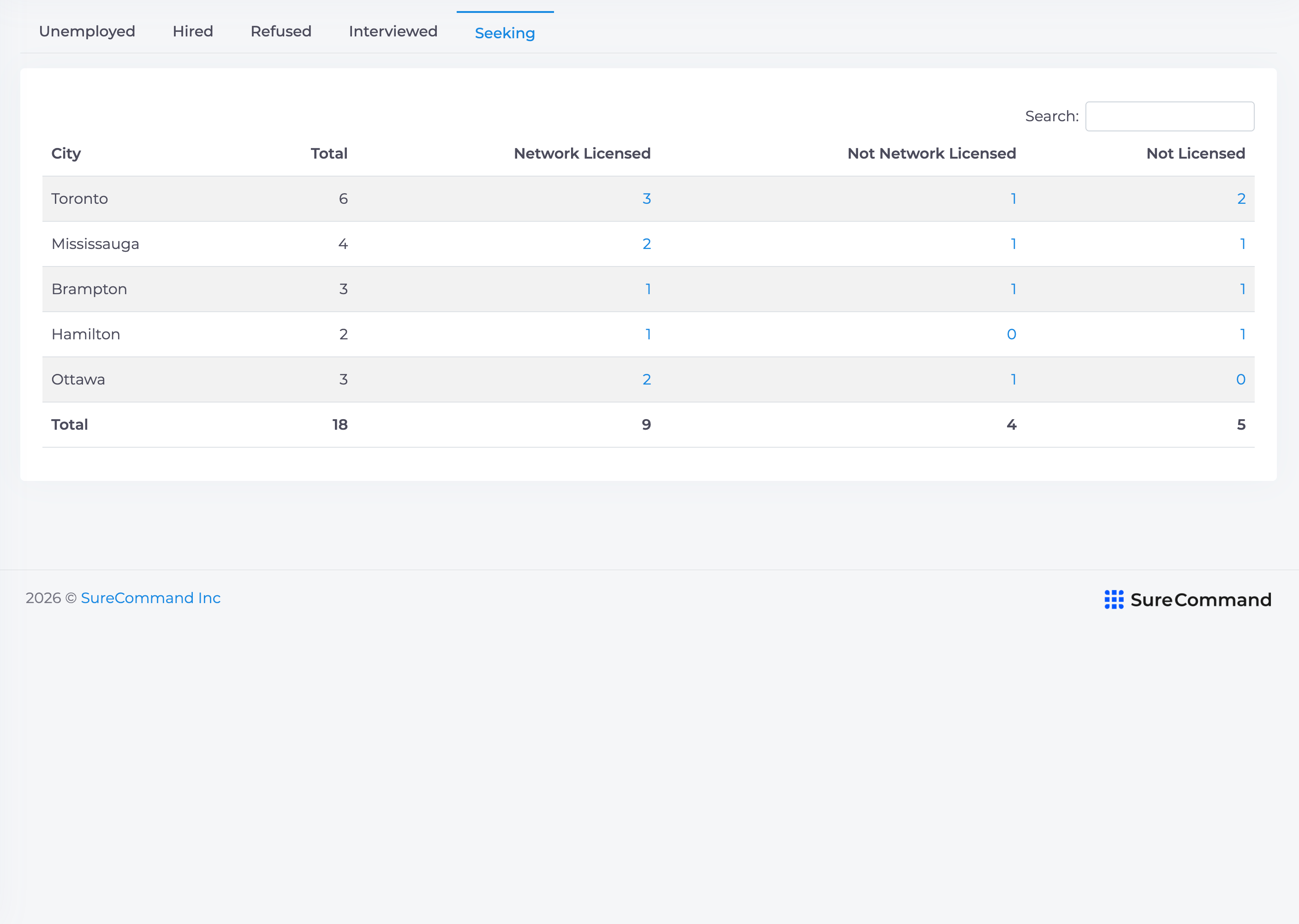Sort by the Not Licensed header

pos(1195,154)
